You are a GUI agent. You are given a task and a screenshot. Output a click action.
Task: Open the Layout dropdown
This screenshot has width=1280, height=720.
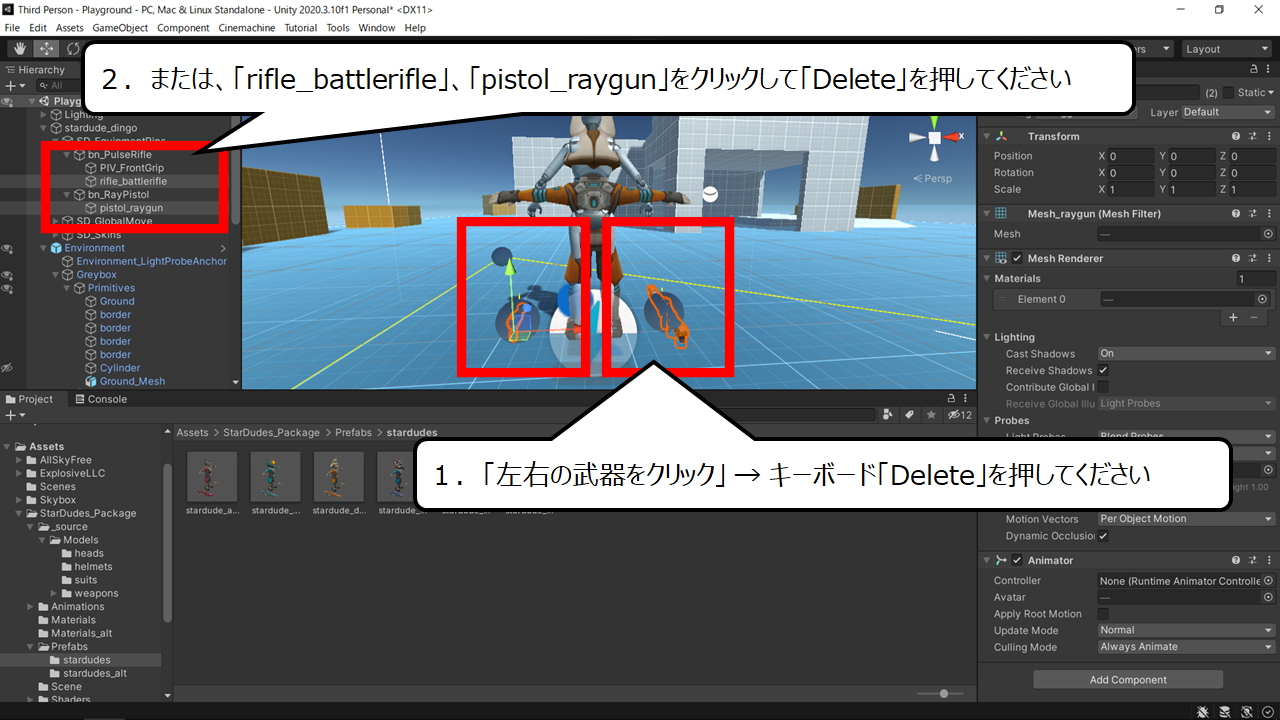[1226, 49]
